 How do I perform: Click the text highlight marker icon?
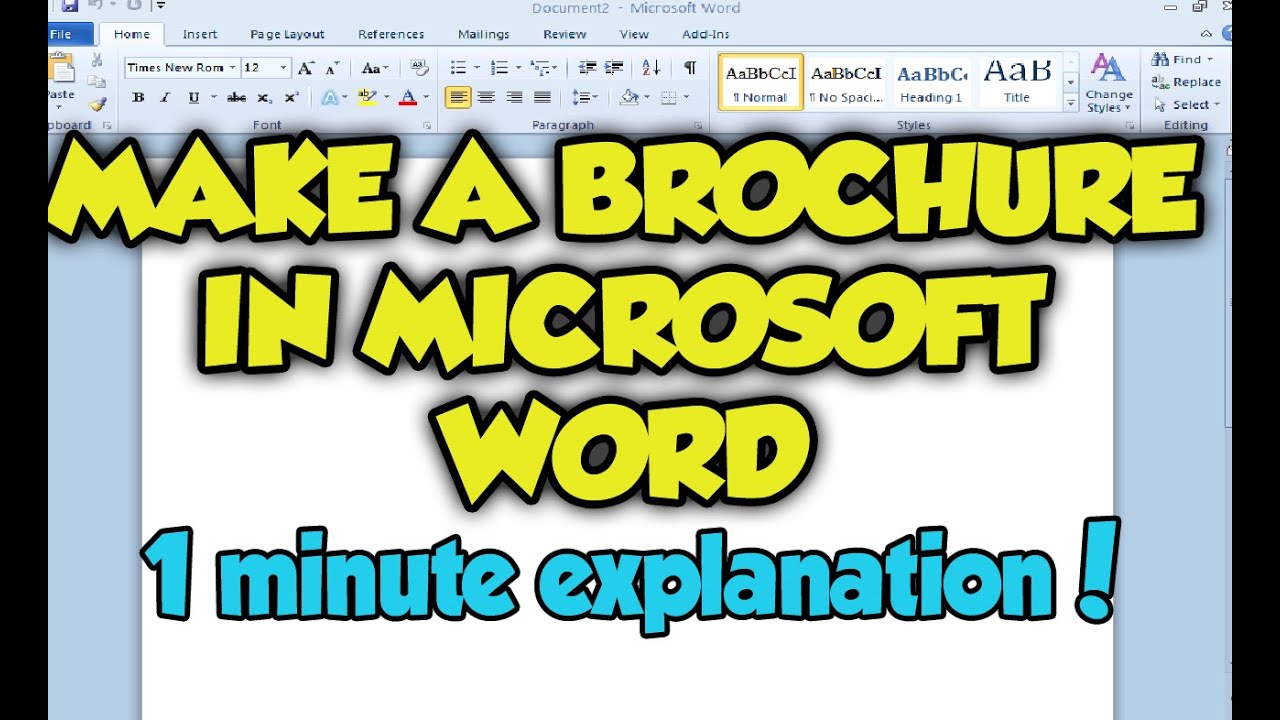pyautogui.click(x=365, y=98)
